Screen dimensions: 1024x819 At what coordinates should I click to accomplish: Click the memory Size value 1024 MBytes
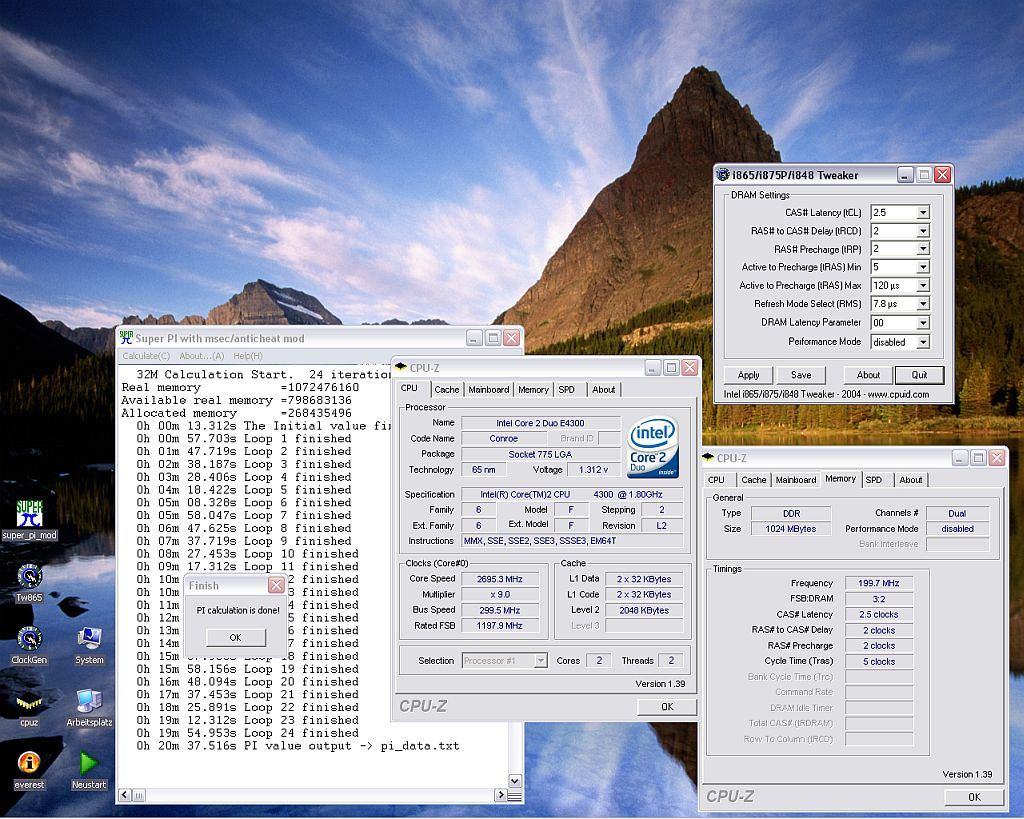tap(791, 529)
